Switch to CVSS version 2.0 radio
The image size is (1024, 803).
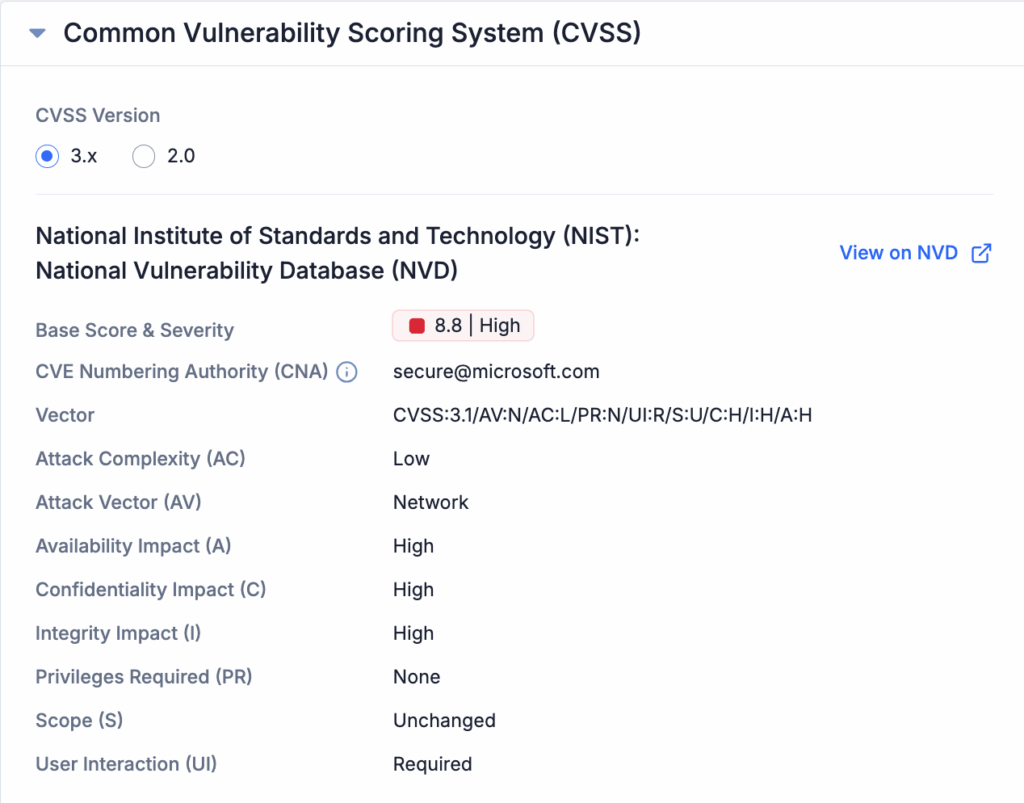point(144,157)
